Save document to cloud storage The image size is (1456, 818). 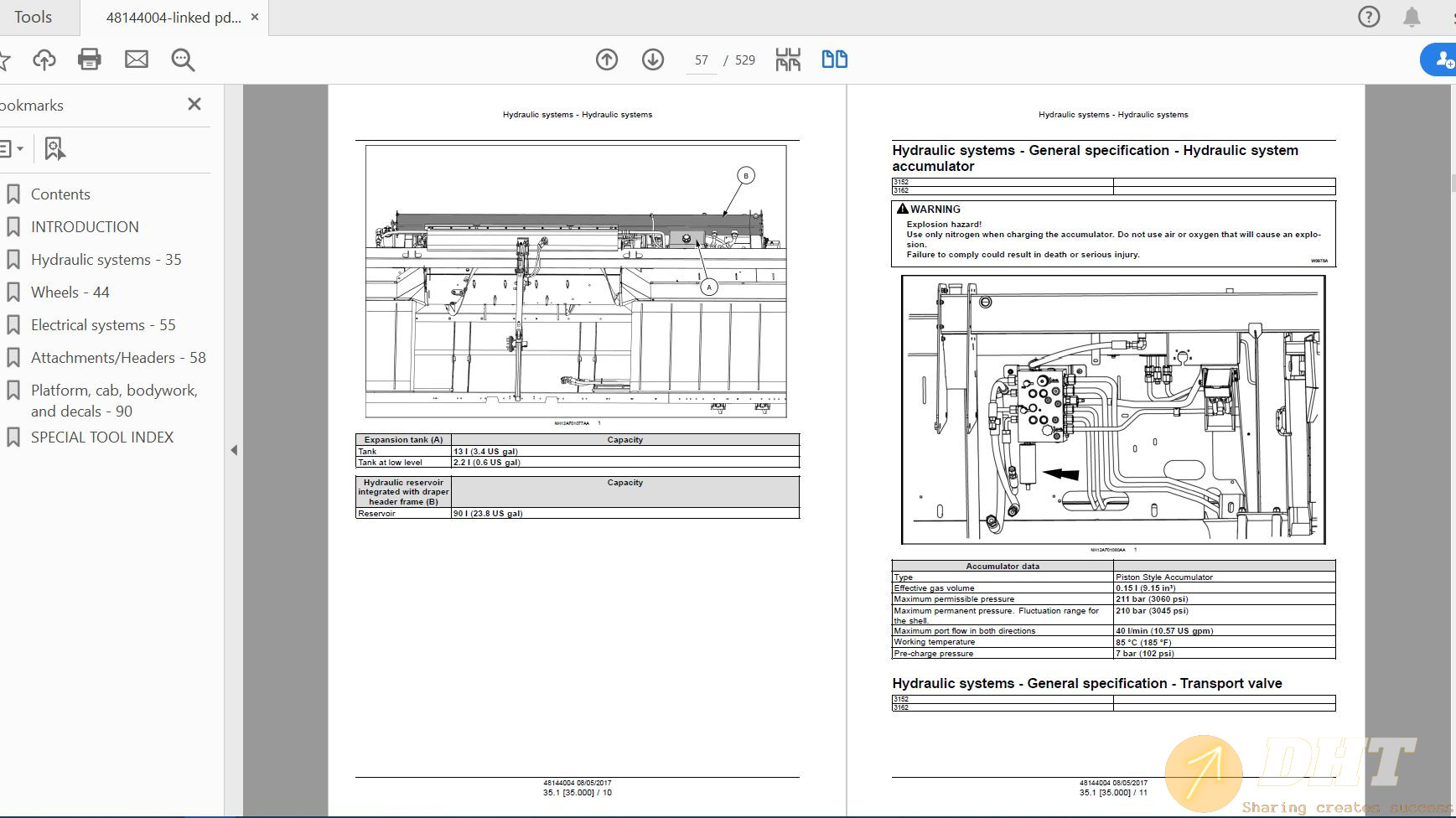point(44,60)
